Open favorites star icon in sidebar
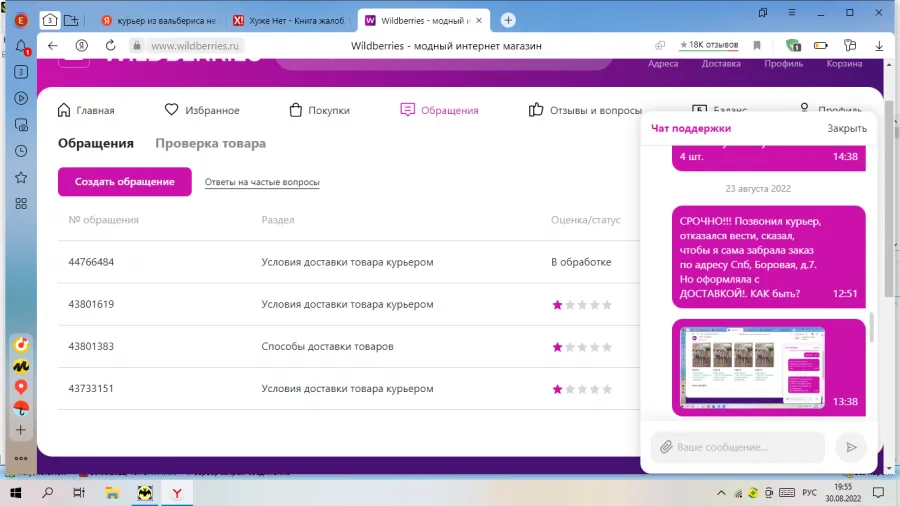Viewport: 900px width, 506px height. (x=21, y=177)
